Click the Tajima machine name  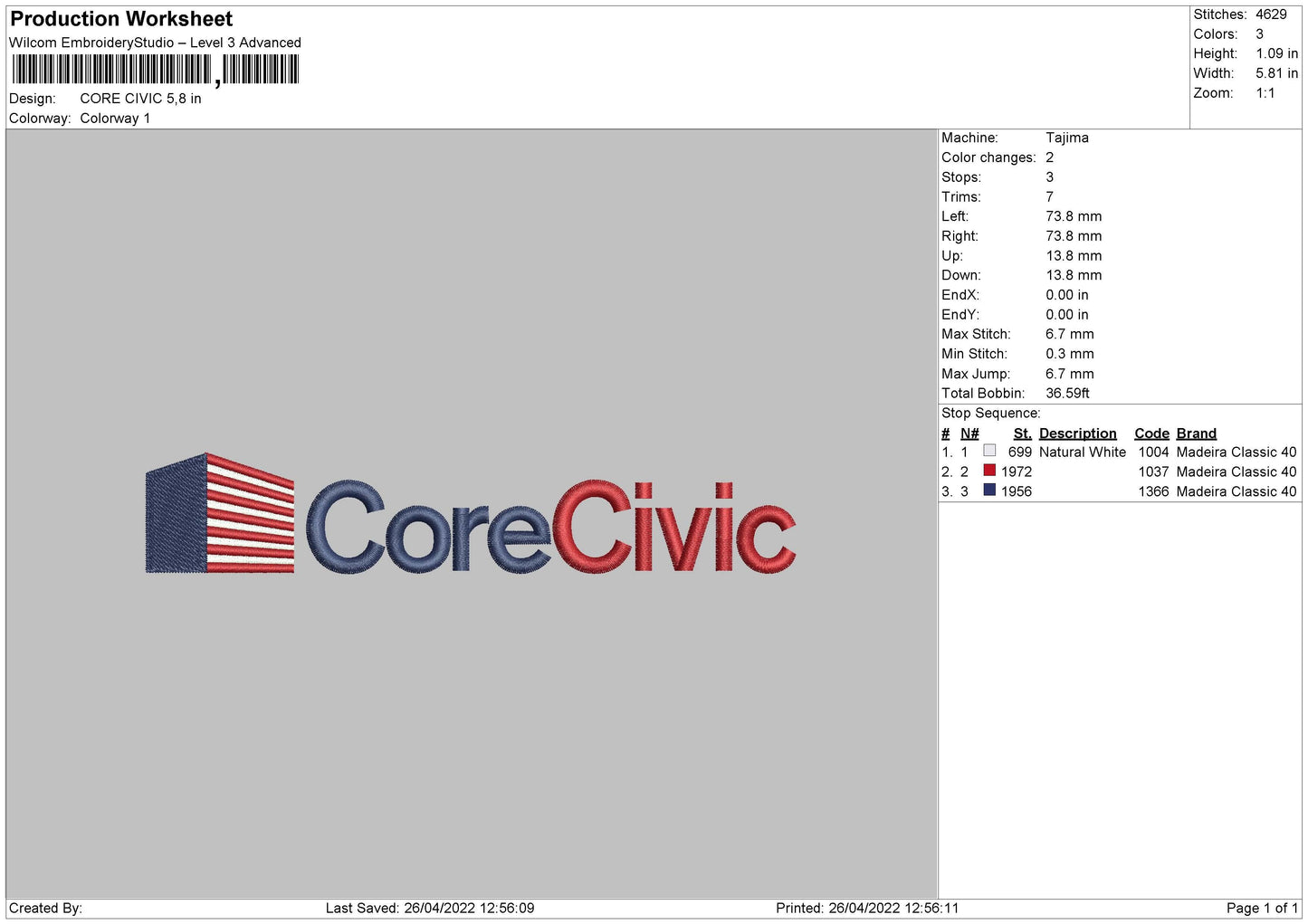point(1068,138)
